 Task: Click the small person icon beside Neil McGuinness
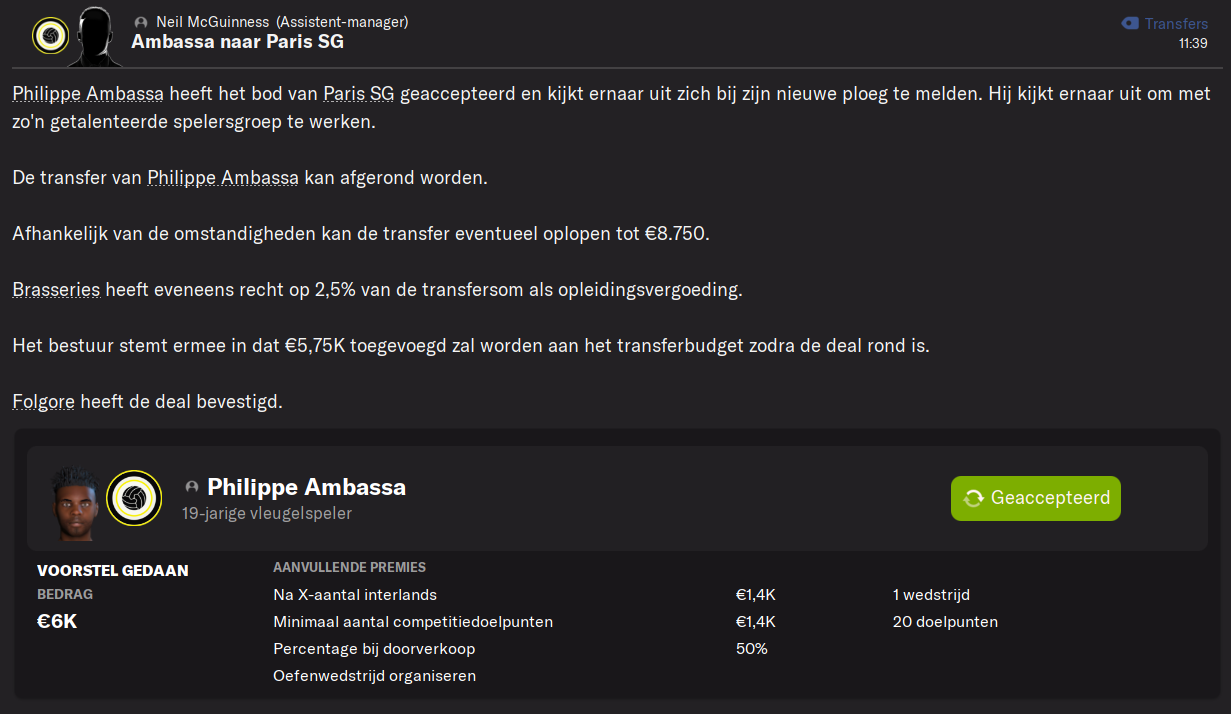(141, 22)
